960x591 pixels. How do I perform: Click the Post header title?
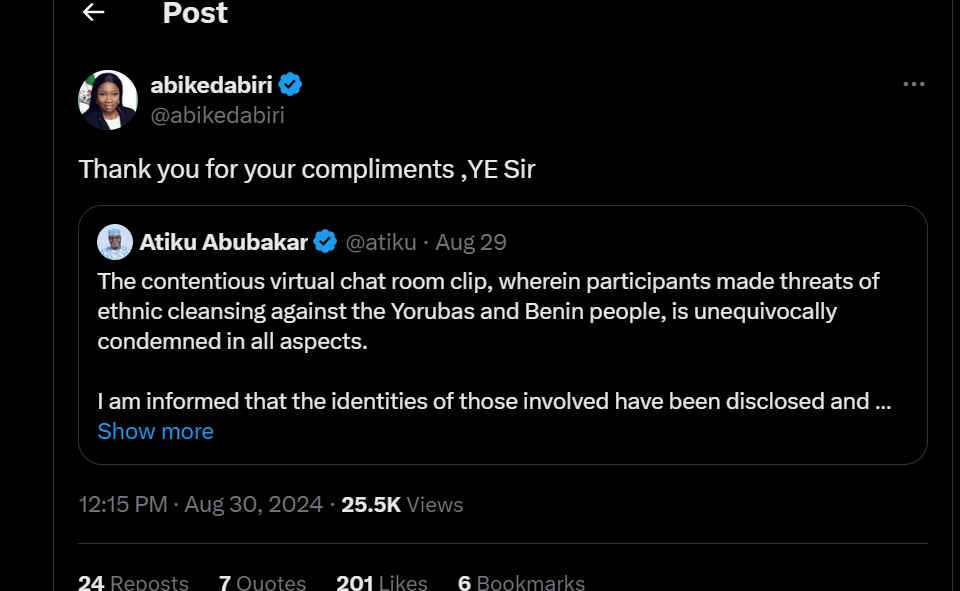(195, 13)
